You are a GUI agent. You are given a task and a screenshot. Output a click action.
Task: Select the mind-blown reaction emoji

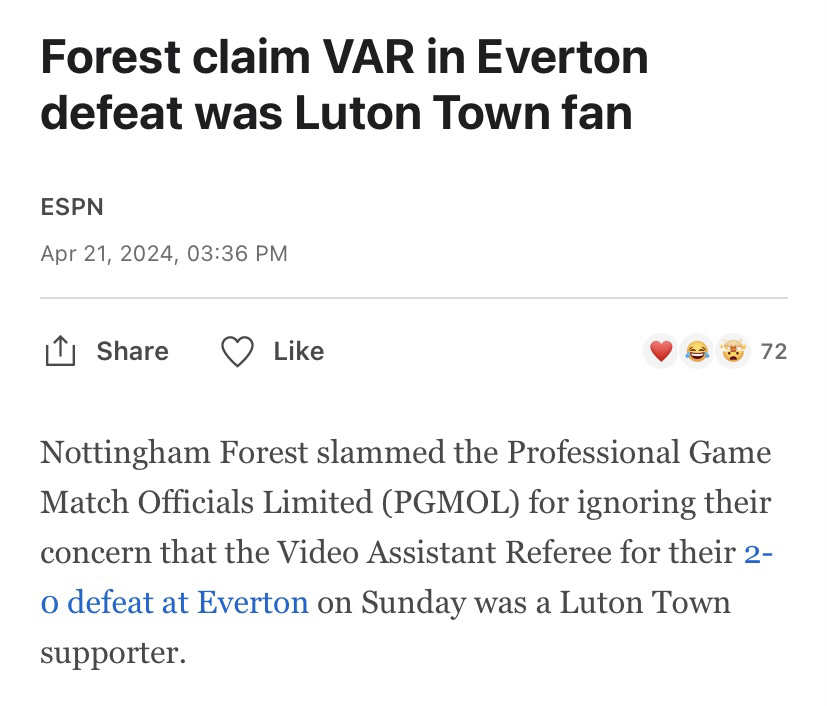coord(733,351)
